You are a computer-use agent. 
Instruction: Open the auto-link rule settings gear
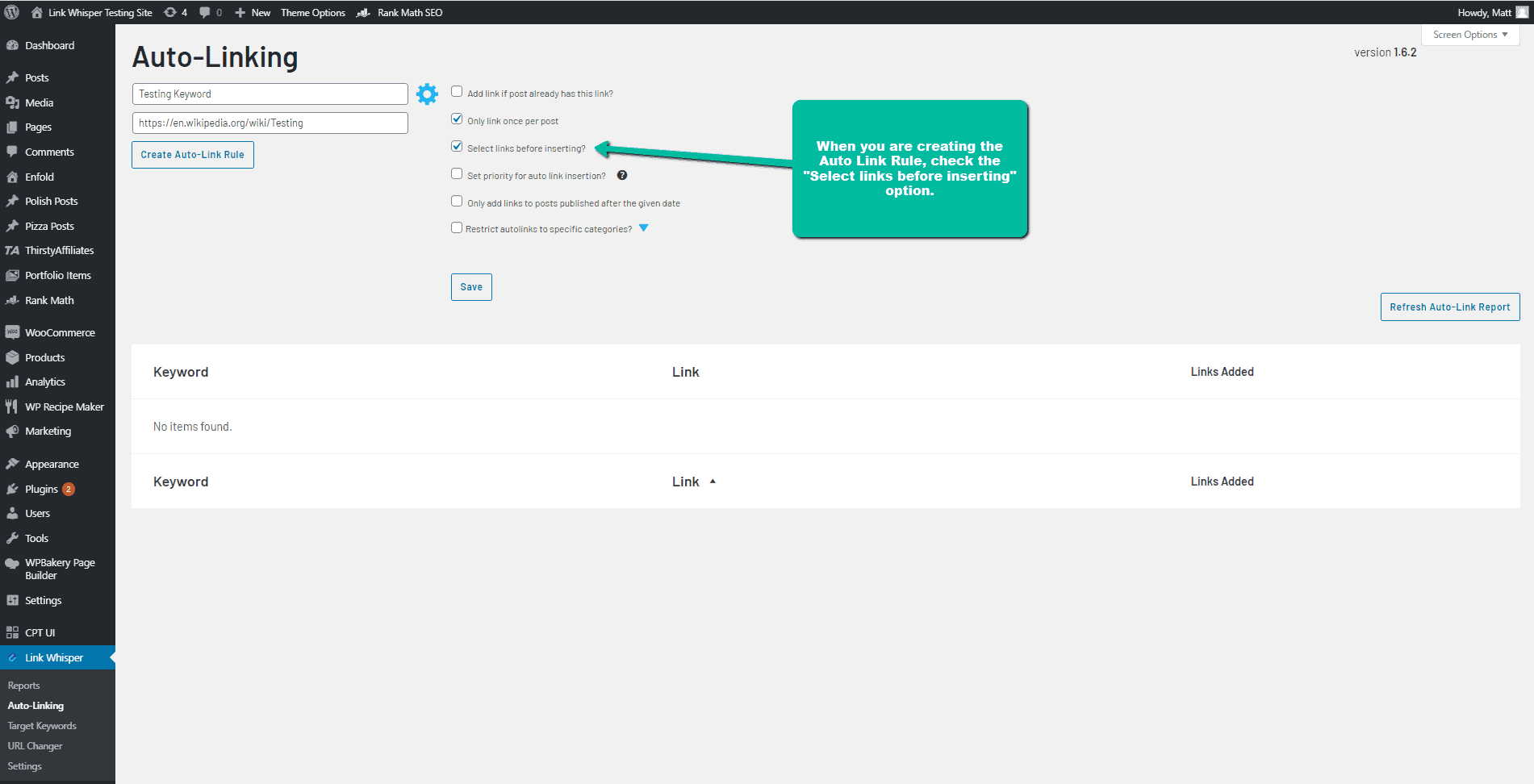click(427, 94)
